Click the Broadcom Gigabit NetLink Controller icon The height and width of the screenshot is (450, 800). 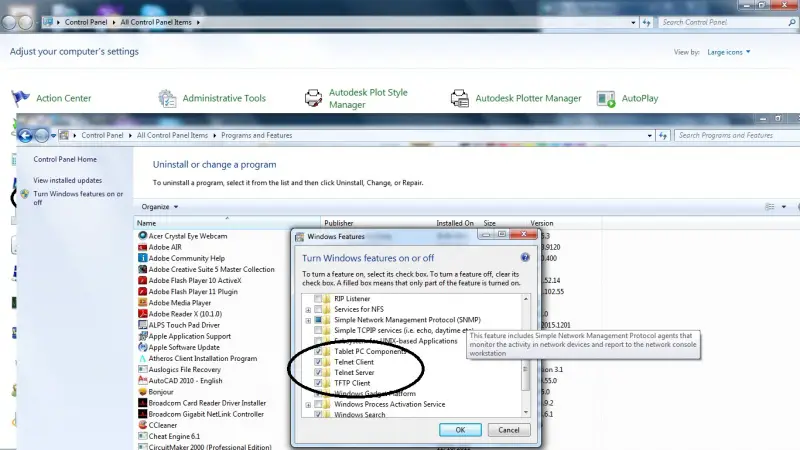(142, 414)
